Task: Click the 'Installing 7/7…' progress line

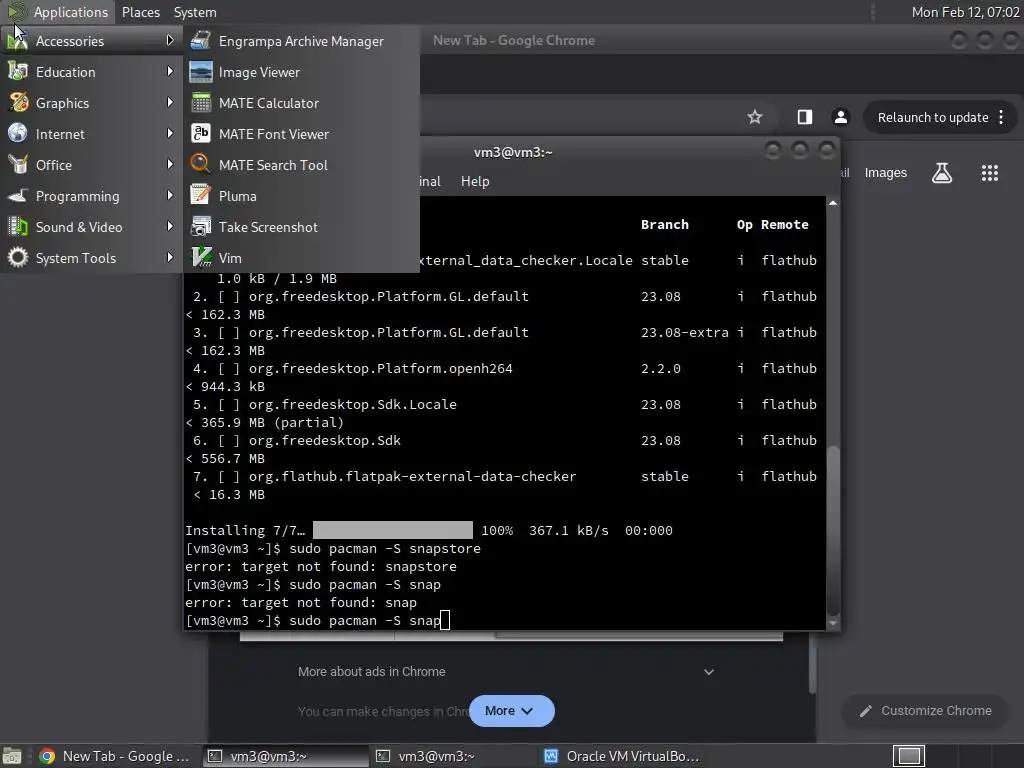Action: pos(428,530)
